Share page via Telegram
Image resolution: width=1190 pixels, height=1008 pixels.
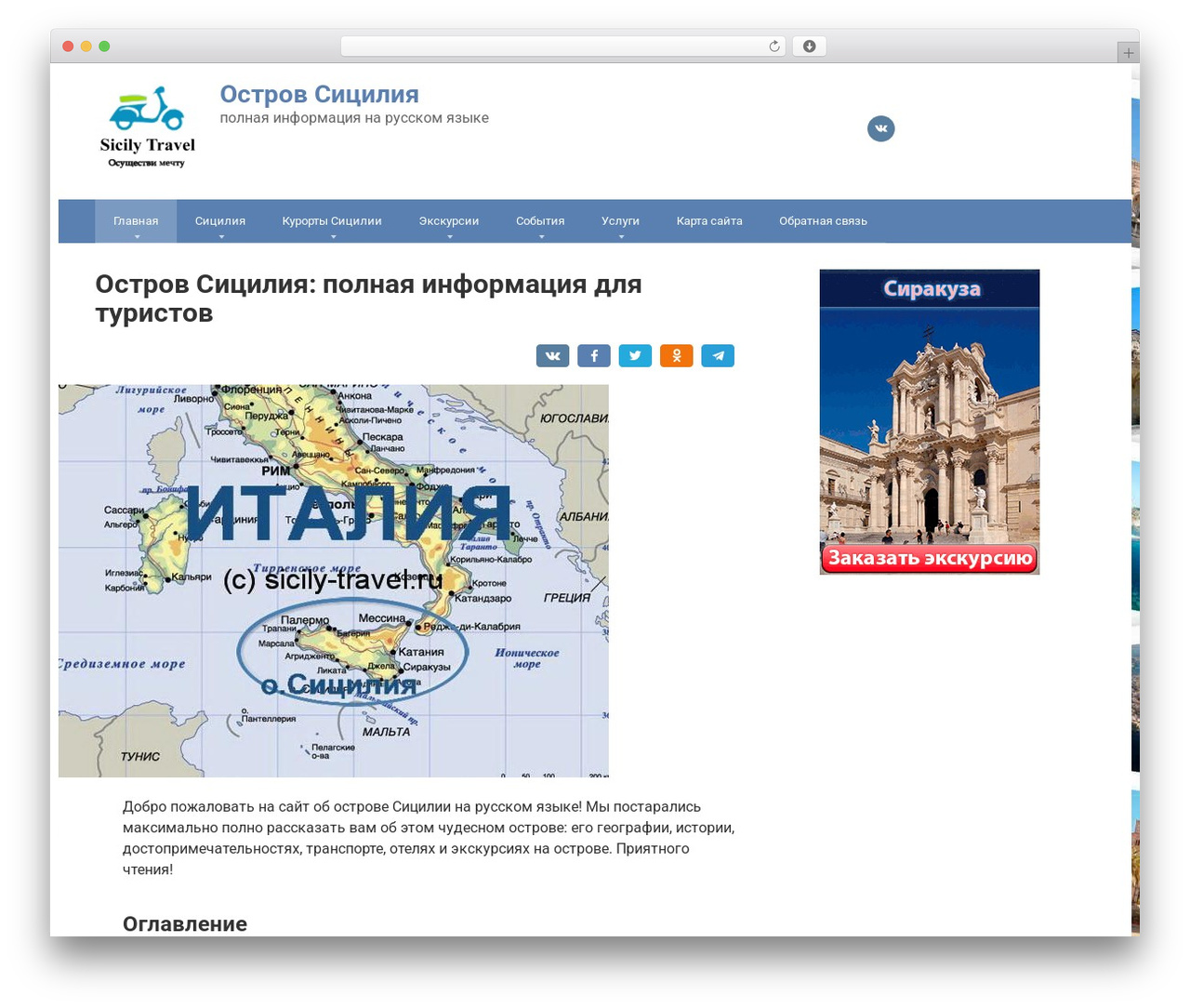pos(718,355)
